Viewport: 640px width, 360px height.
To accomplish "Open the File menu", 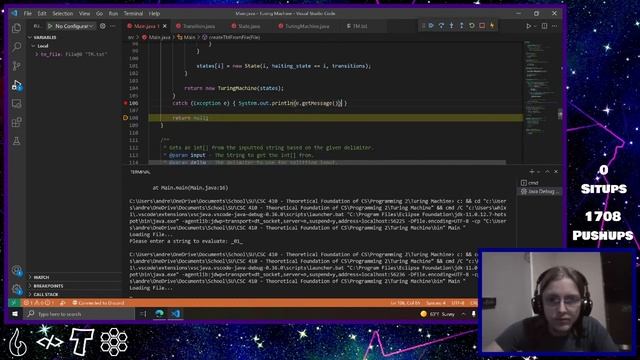I will click(x=28, y=13).
